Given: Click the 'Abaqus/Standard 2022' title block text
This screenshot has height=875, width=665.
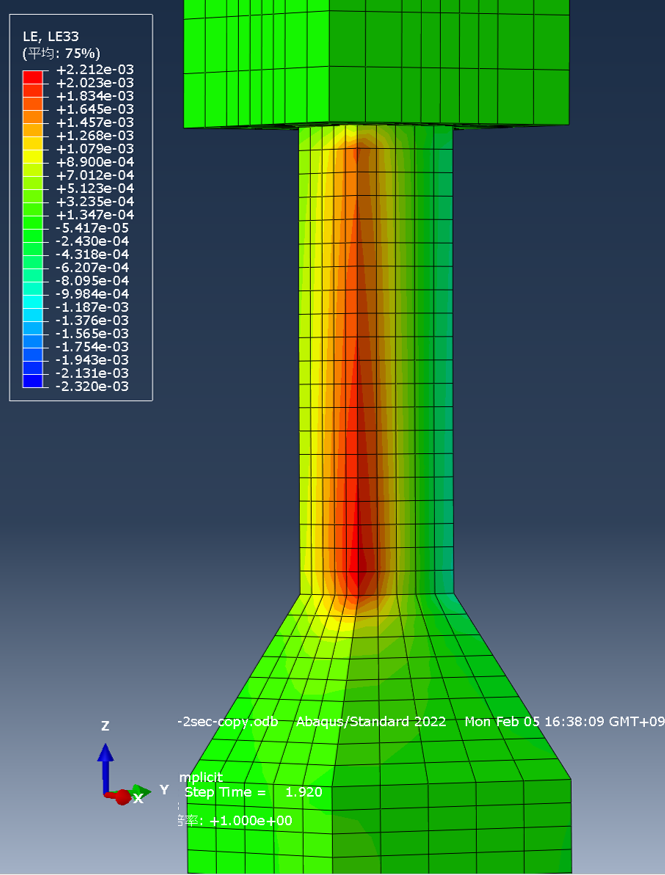Looking at the screenshot, I should coord(371,722).
